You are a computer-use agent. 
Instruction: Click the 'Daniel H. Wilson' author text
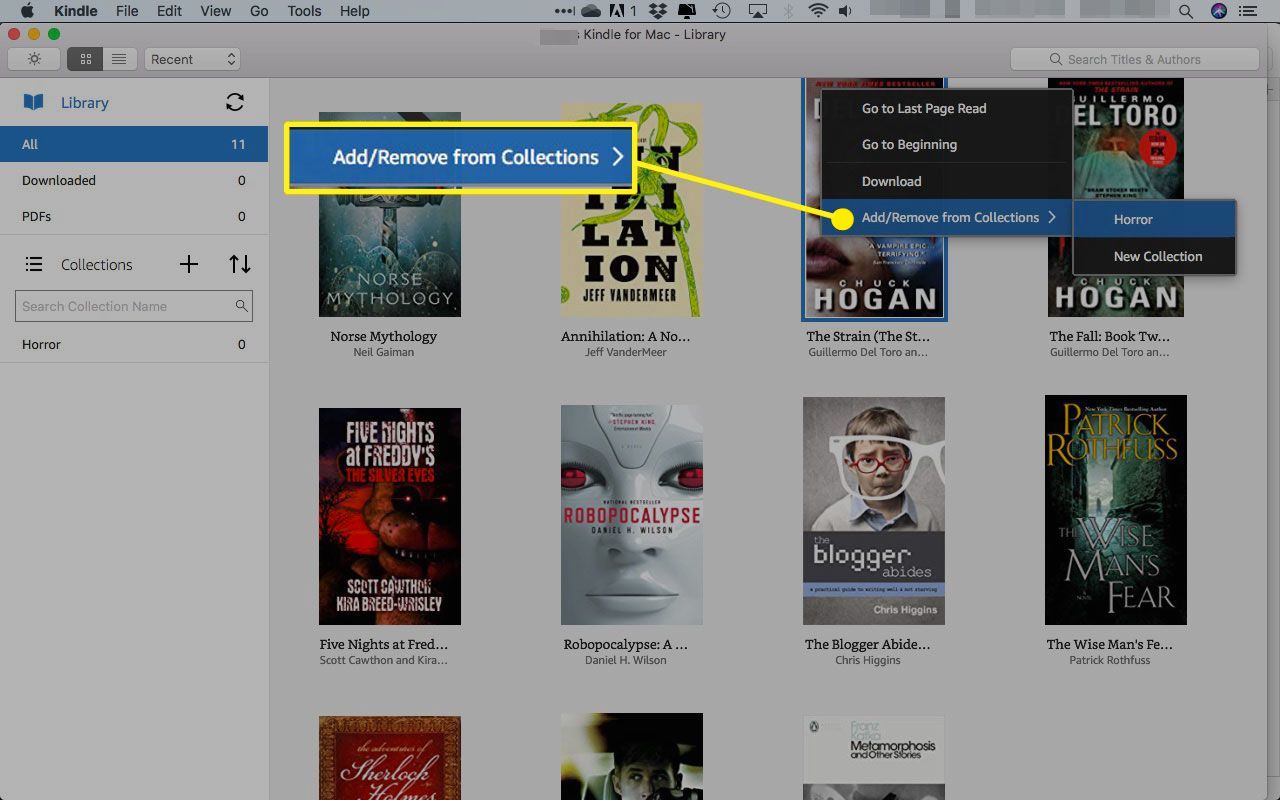point(626,660)
